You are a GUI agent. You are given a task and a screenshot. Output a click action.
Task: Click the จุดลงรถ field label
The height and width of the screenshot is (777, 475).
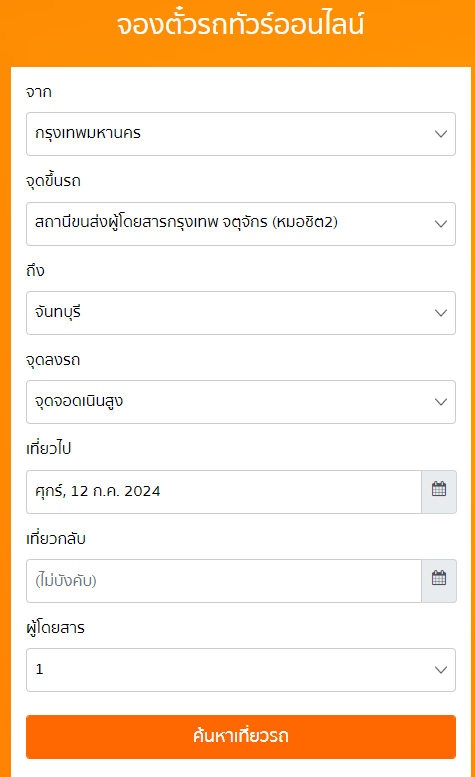[x=53, y=360]
